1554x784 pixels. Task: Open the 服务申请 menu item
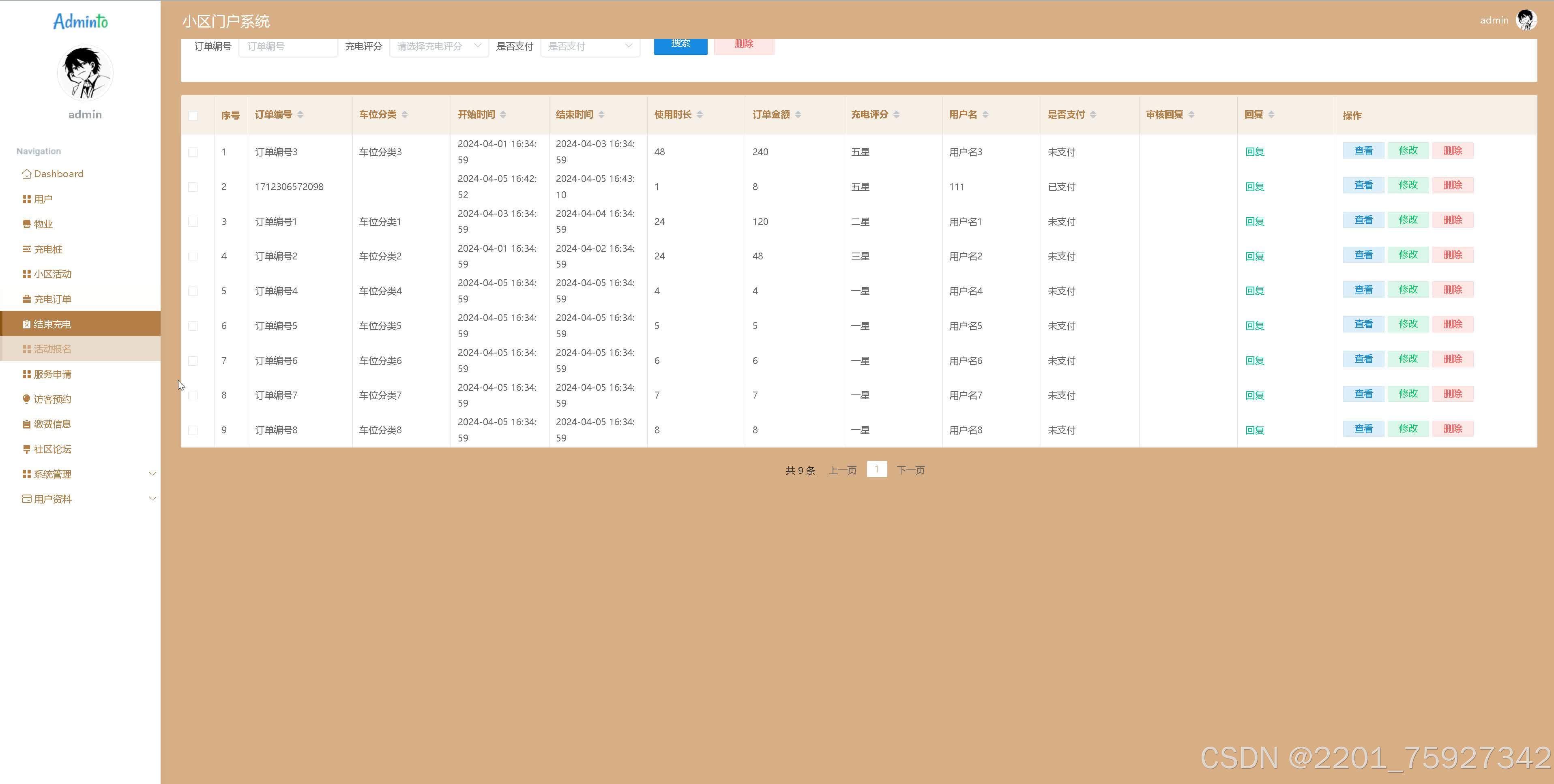coord(52,375)
